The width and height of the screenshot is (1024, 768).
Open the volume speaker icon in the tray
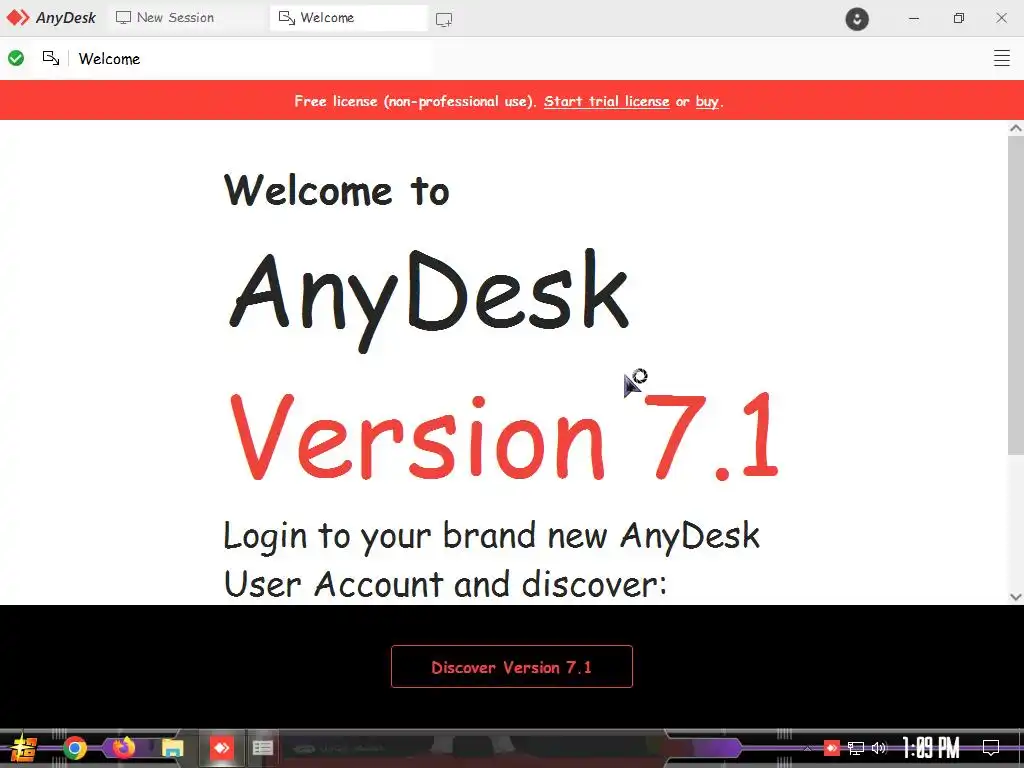(879, 748)
